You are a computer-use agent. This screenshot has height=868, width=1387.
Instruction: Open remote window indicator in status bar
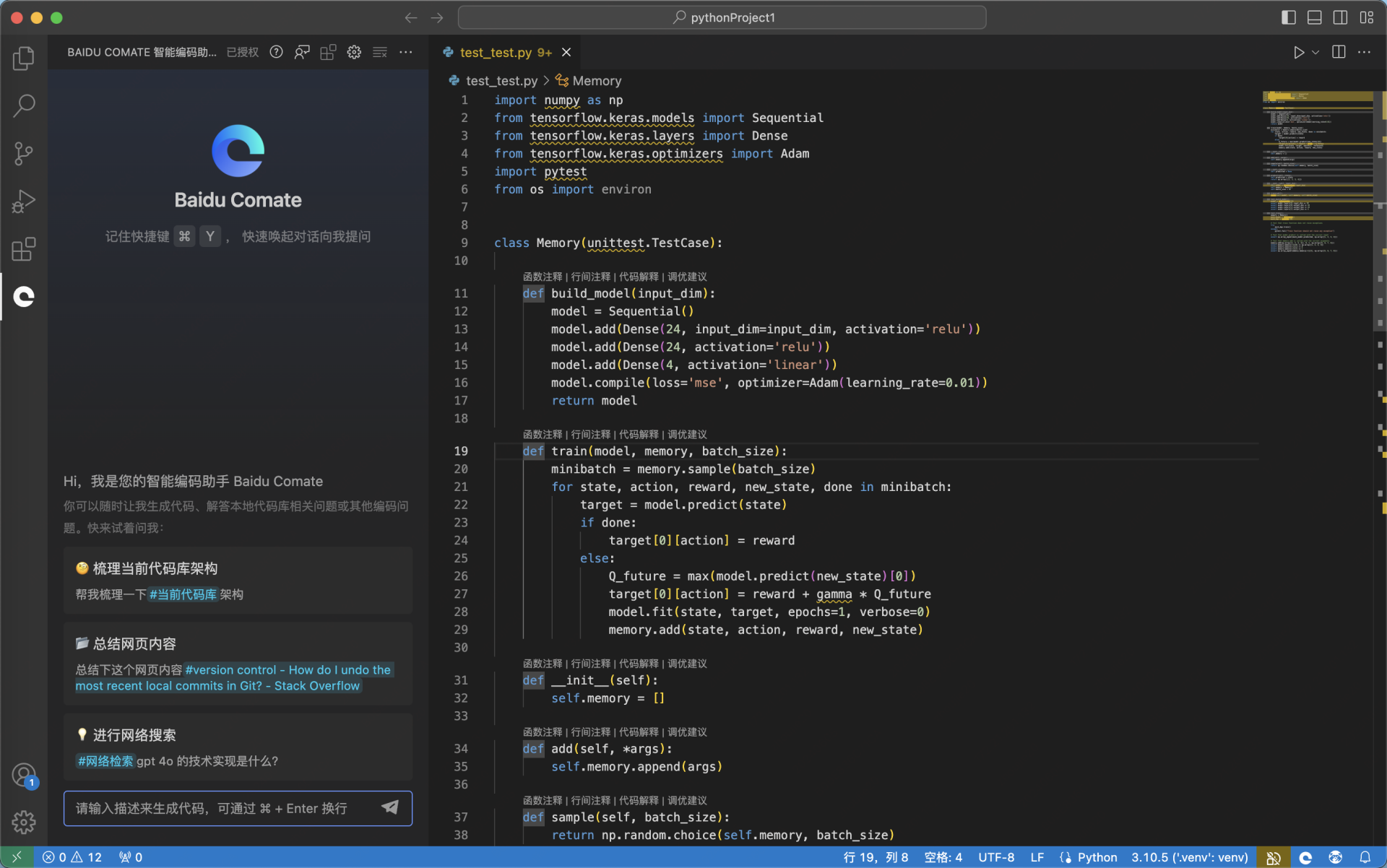pyautogui.click(x=17, y=857)
